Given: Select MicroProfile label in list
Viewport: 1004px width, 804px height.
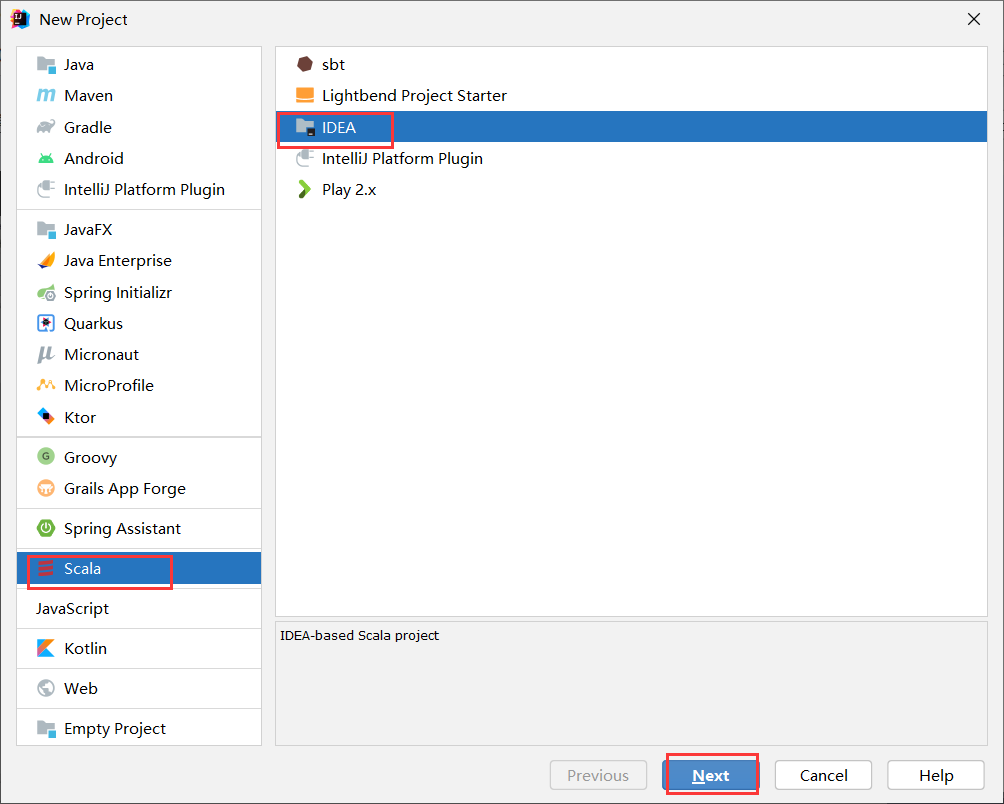Looking at the screenshot, I should (x=109, y=385).
